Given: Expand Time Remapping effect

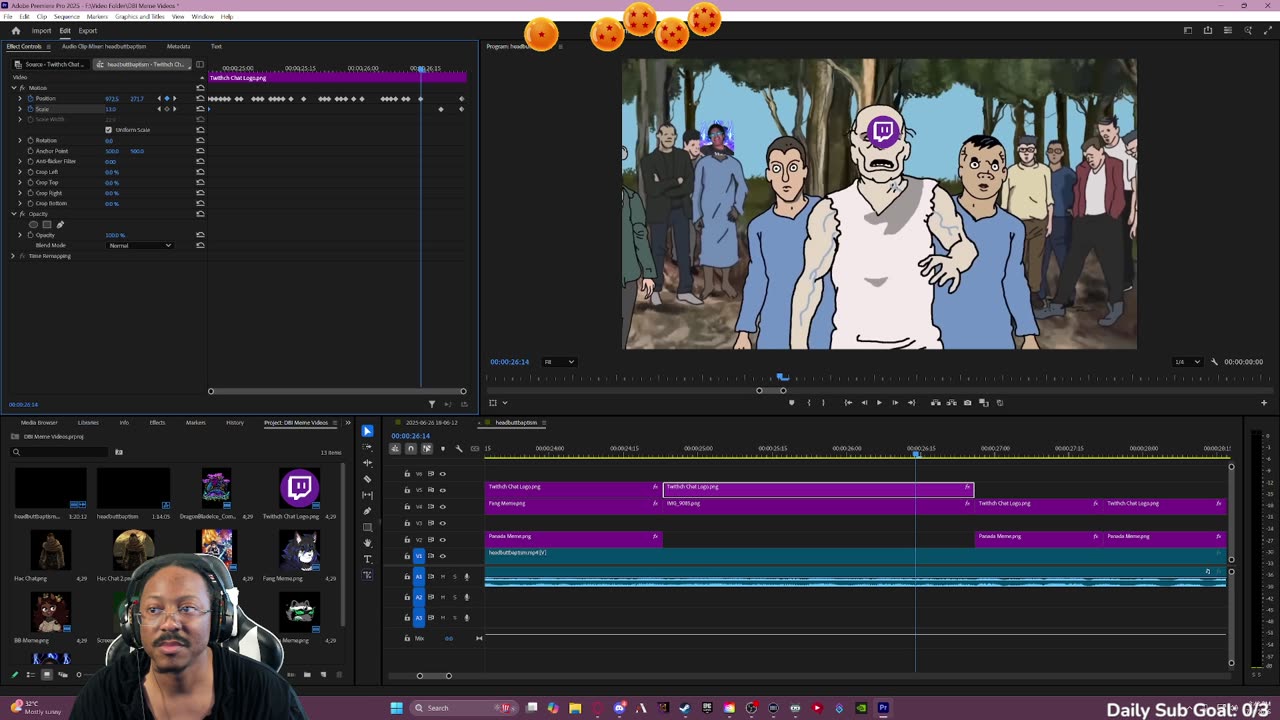Looking at the screenshot, I should (x=13, y=256).
